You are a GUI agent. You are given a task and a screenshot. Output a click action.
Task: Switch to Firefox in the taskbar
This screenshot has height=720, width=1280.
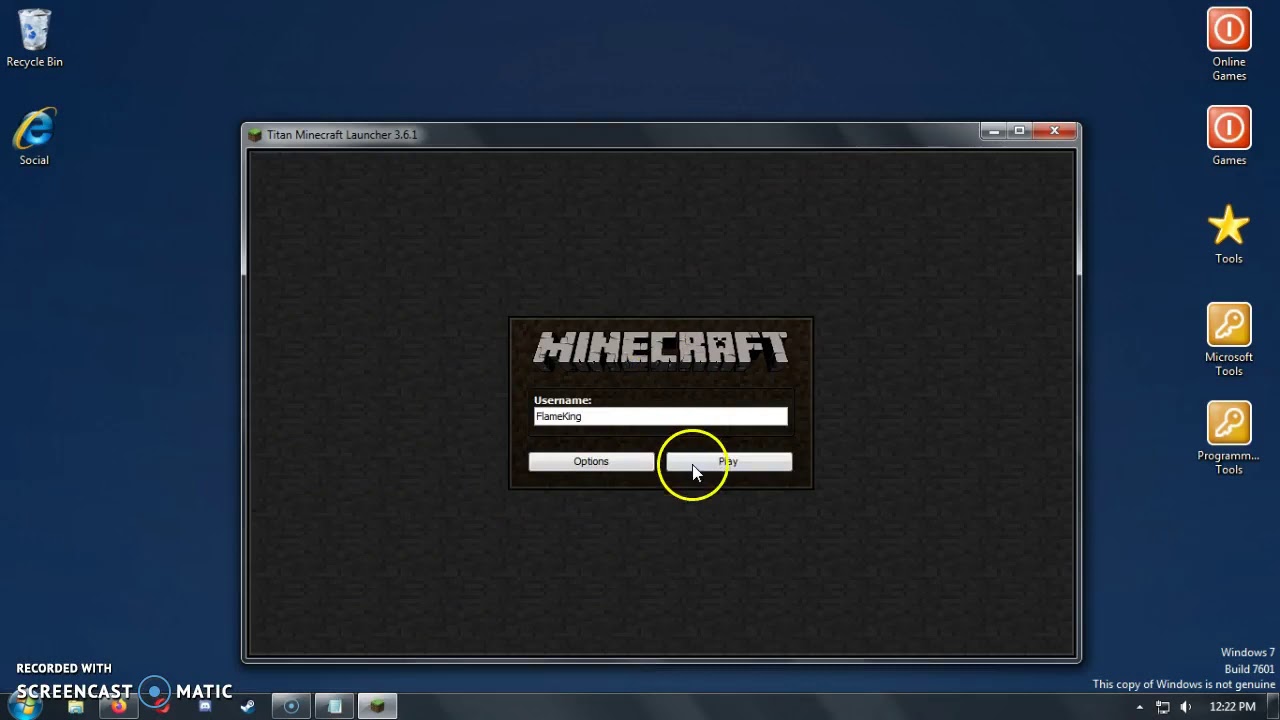(x=119, y=707)
